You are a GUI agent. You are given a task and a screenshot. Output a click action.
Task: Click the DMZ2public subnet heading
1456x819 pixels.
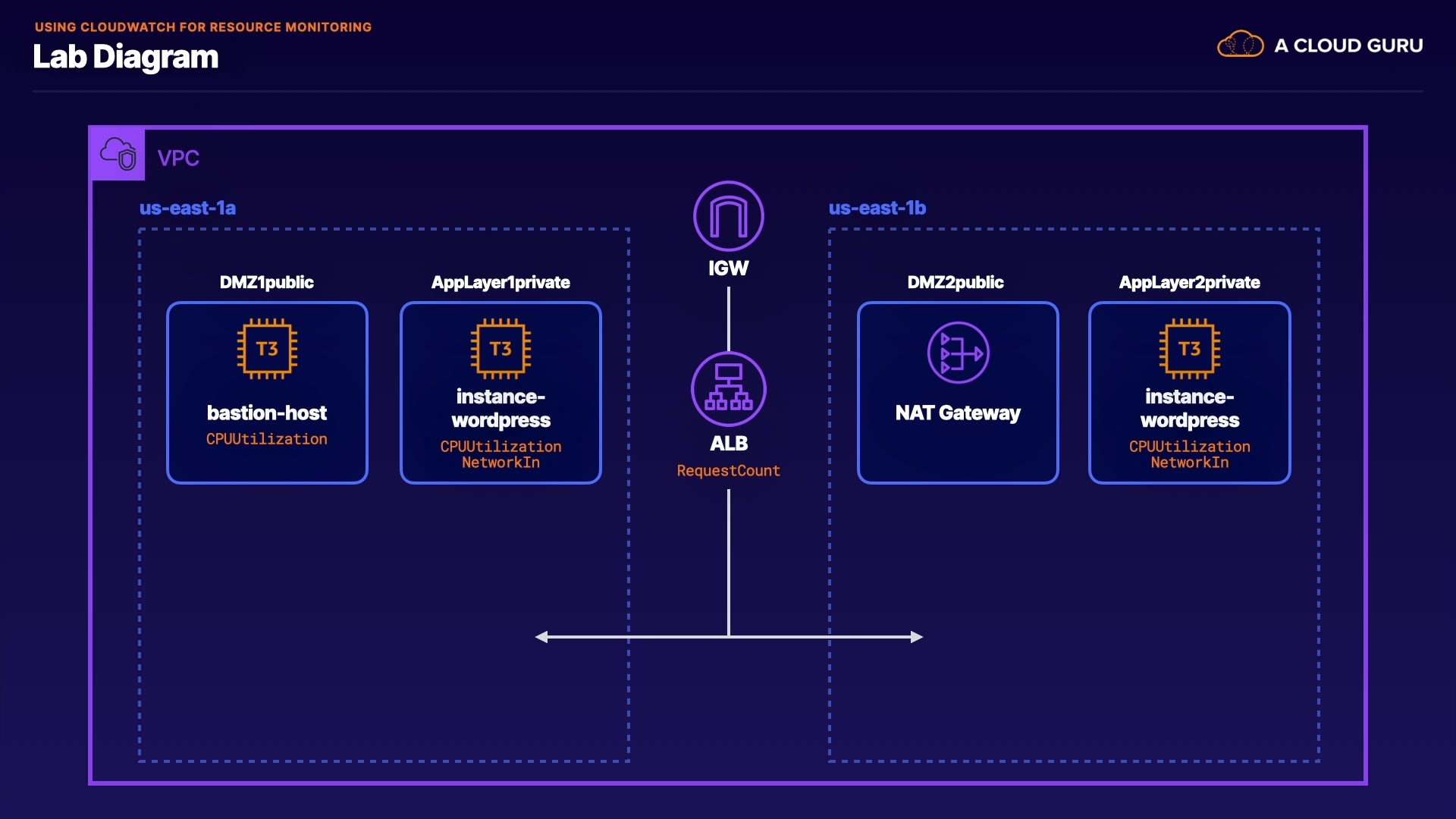[955, 282]
